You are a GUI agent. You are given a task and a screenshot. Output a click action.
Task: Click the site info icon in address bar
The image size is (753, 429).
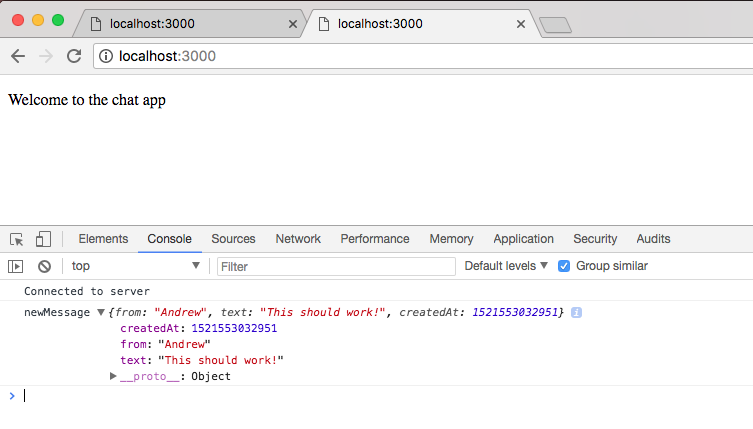coord(107,56)
